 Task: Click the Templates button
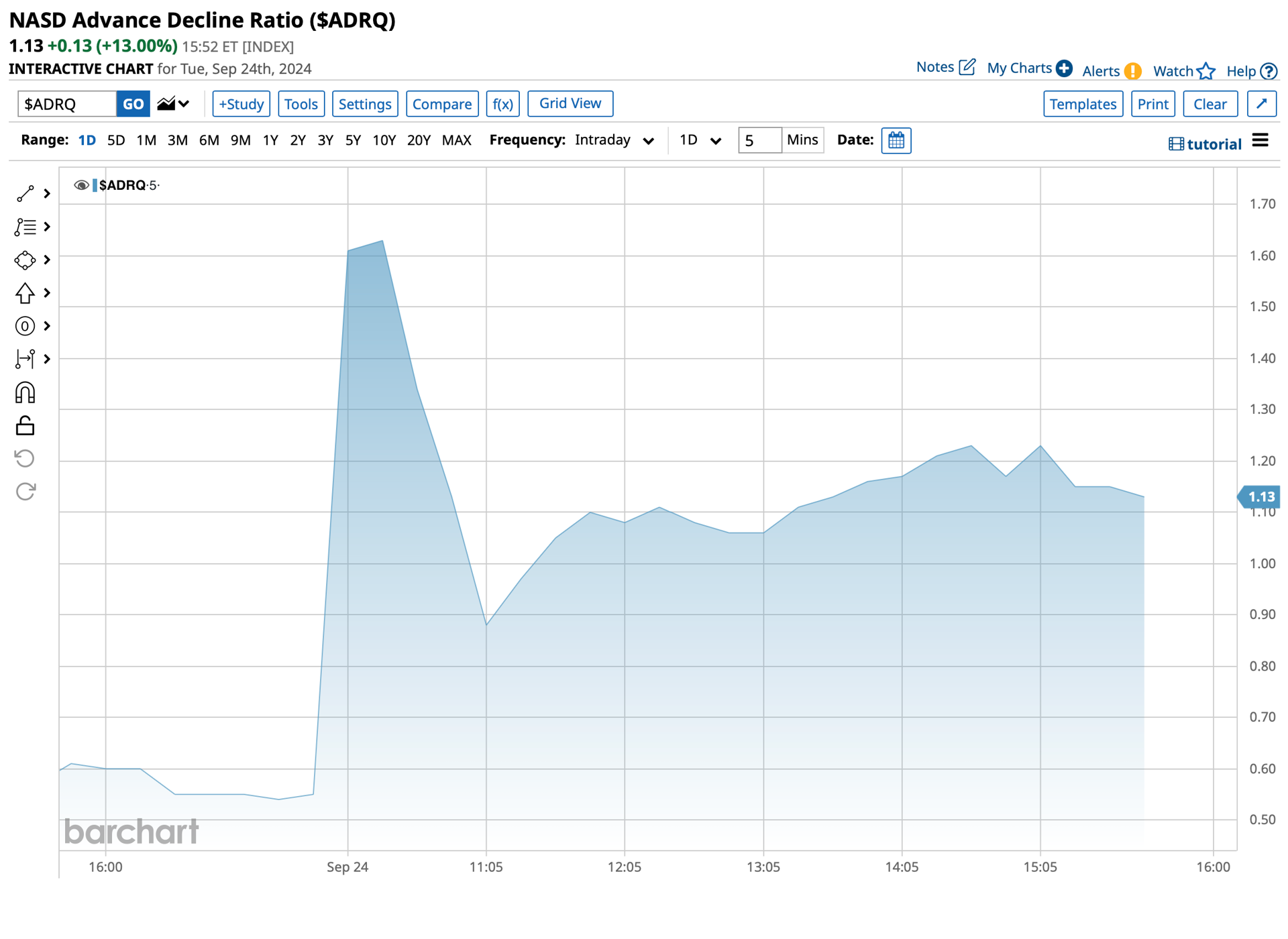[x=1083, y=104]
